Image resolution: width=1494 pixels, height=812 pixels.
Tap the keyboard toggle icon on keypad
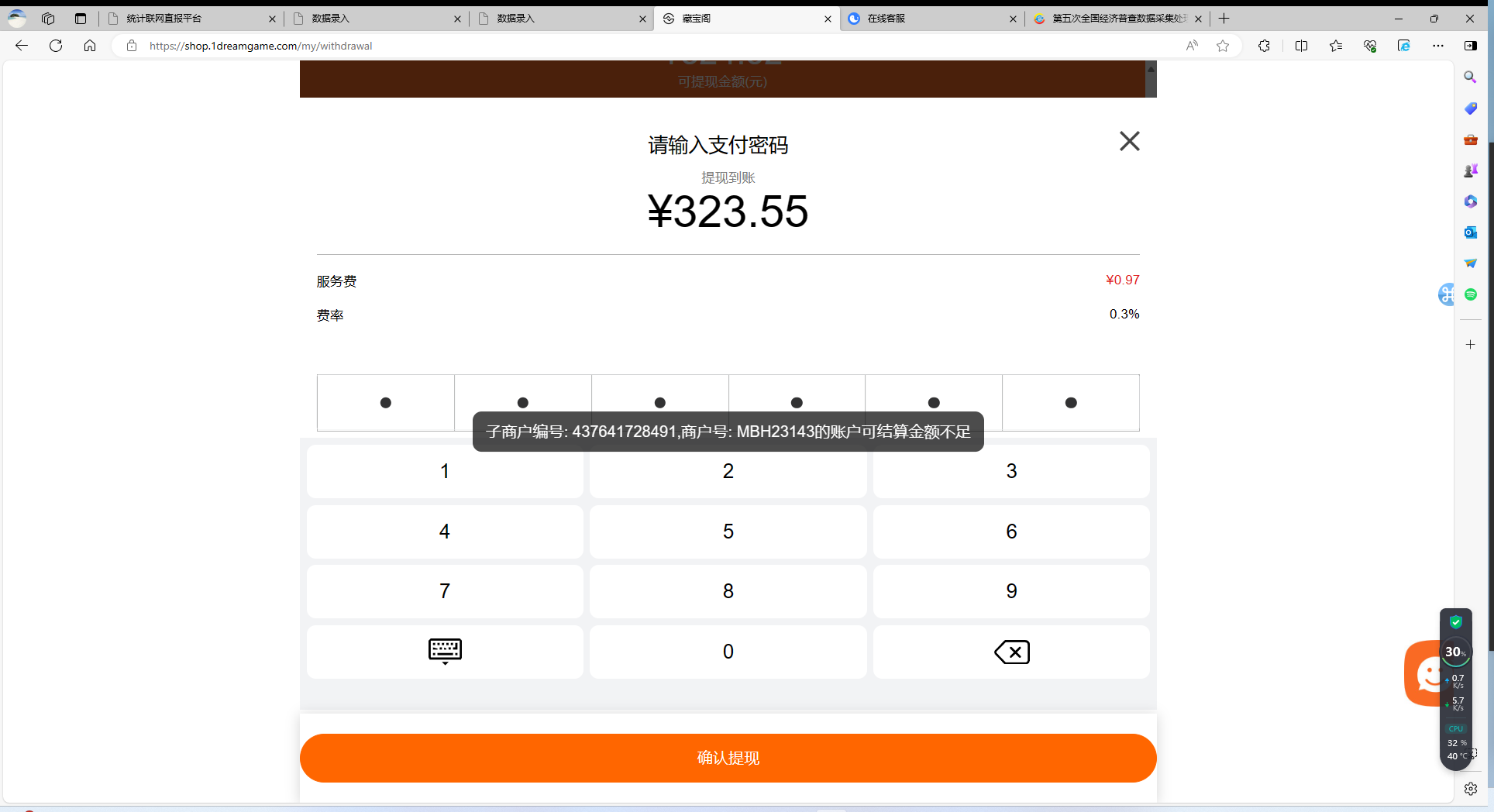coord(445,652)
